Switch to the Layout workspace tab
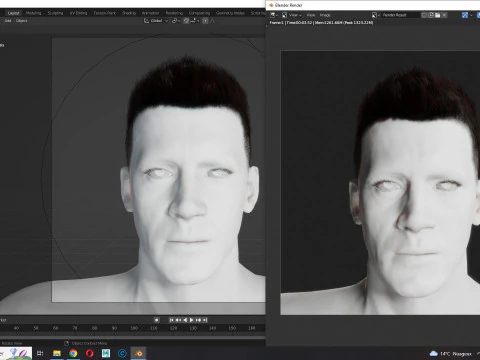480x360 pixels. coord(14,13)
